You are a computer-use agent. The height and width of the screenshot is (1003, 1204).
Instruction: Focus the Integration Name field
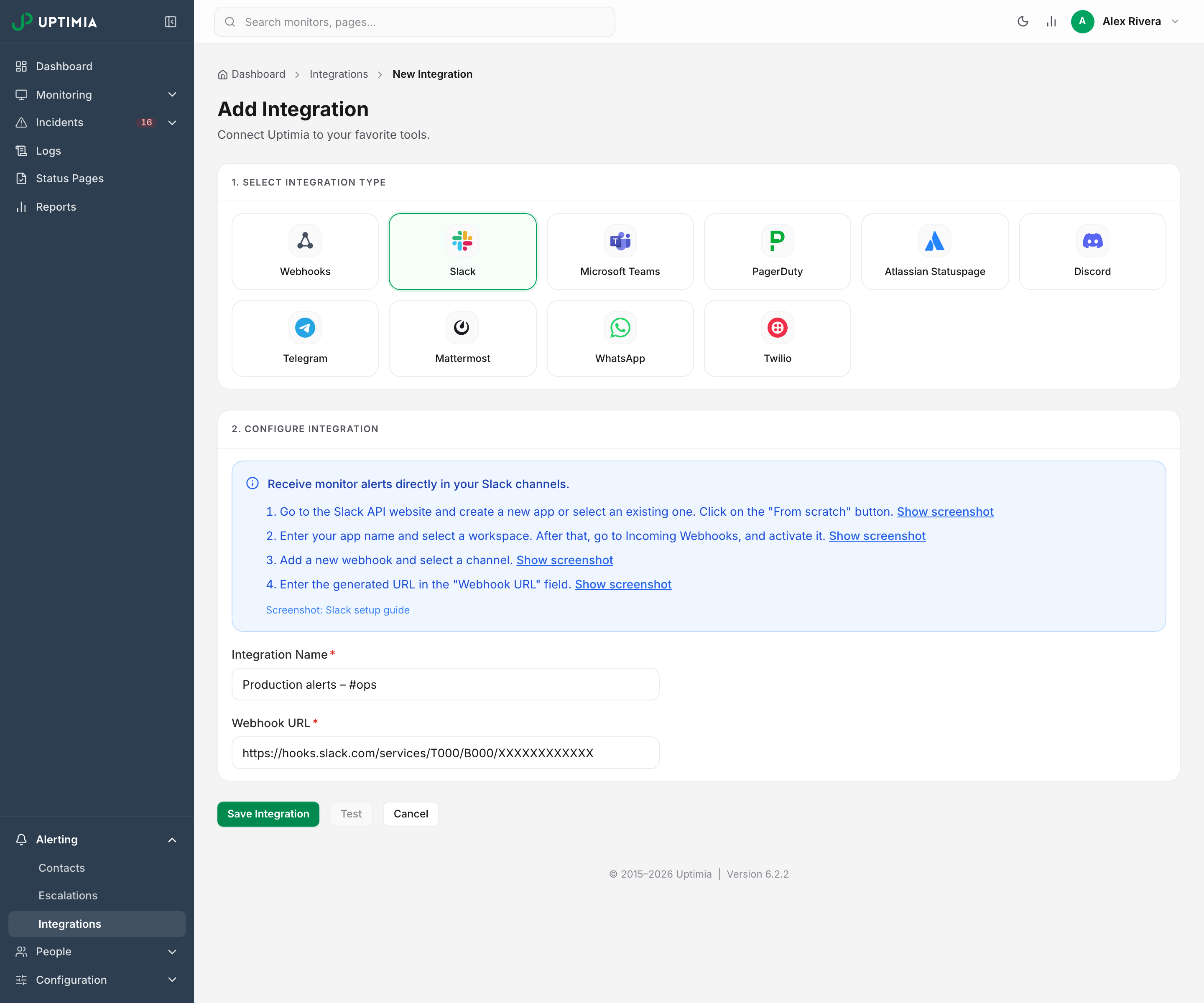(x=446, y=684)
